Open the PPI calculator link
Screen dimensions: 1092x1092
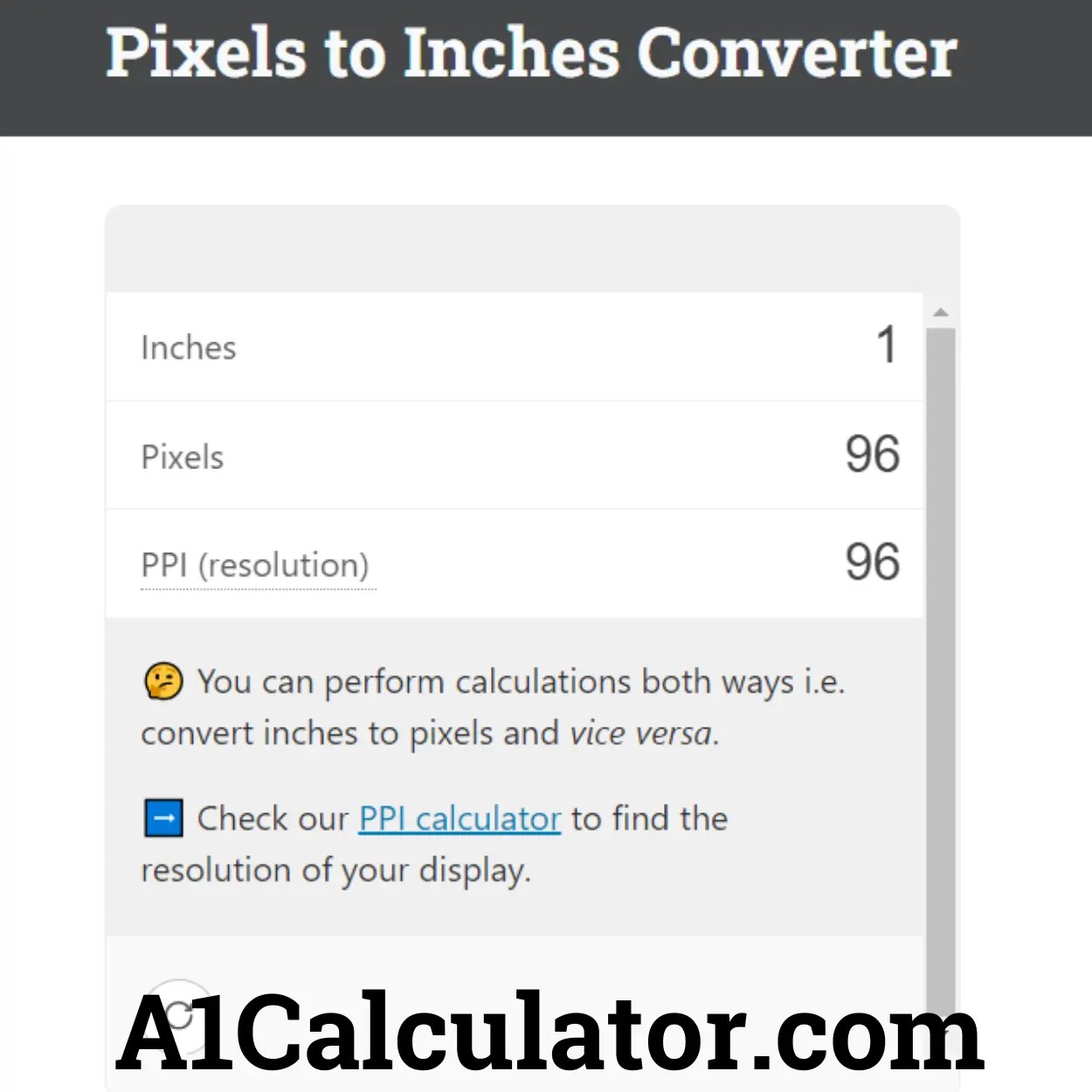tap(460, 819)
